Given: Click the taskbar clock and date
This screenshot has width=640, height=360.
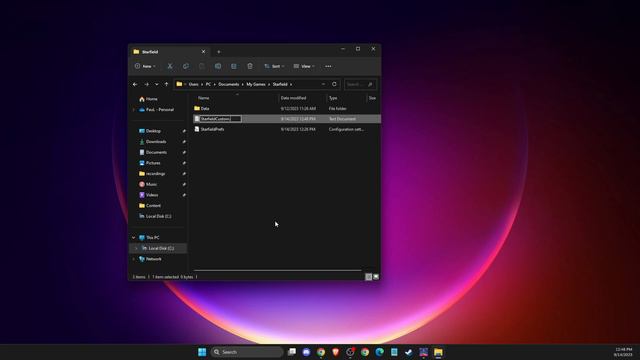Looking at the screenshot, I should [623, 352].
